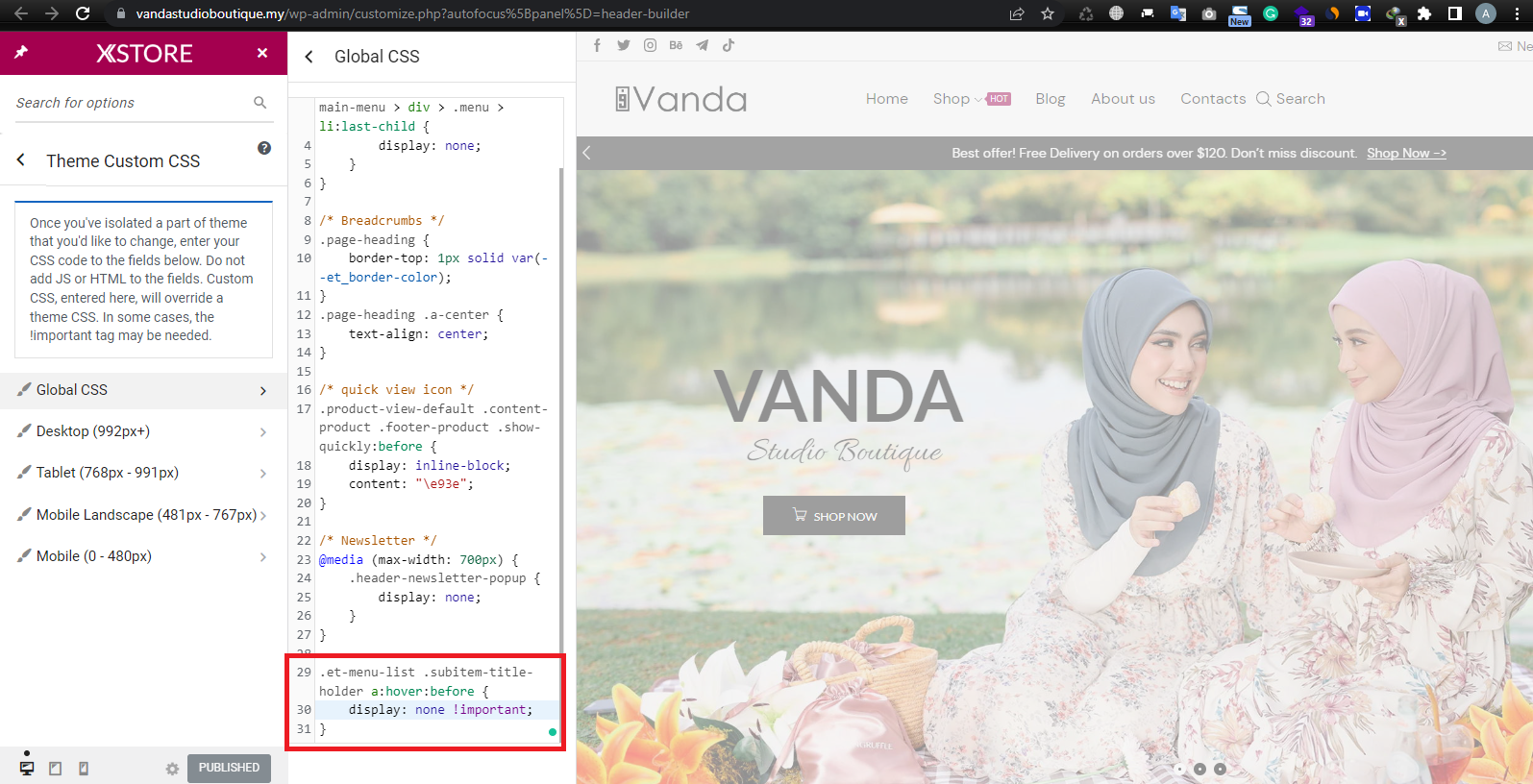Open the help question mark icon
Image resolution: width=1533 pixels, height=784 pixels.
coord(264,148)
